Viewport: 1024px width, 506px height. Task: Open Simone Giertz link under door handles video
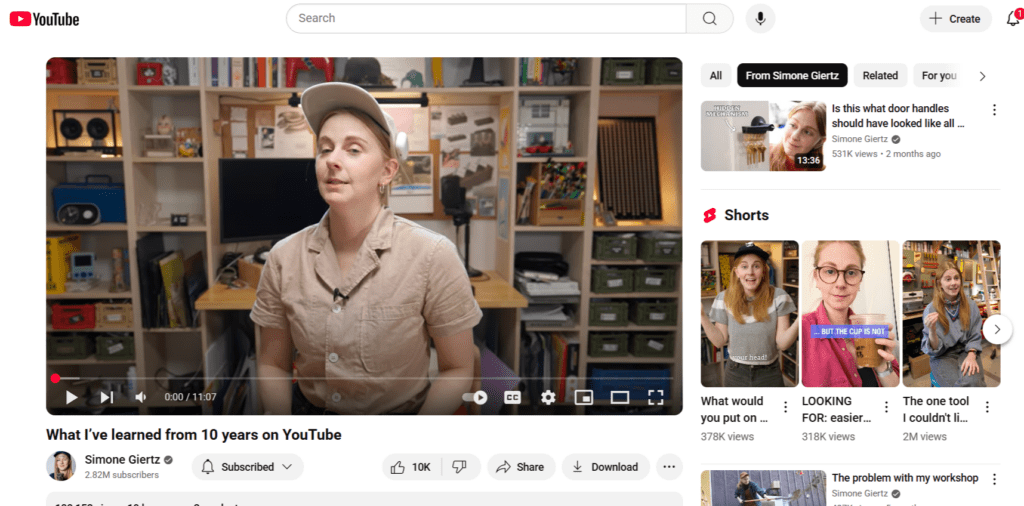tap(859, 139)
